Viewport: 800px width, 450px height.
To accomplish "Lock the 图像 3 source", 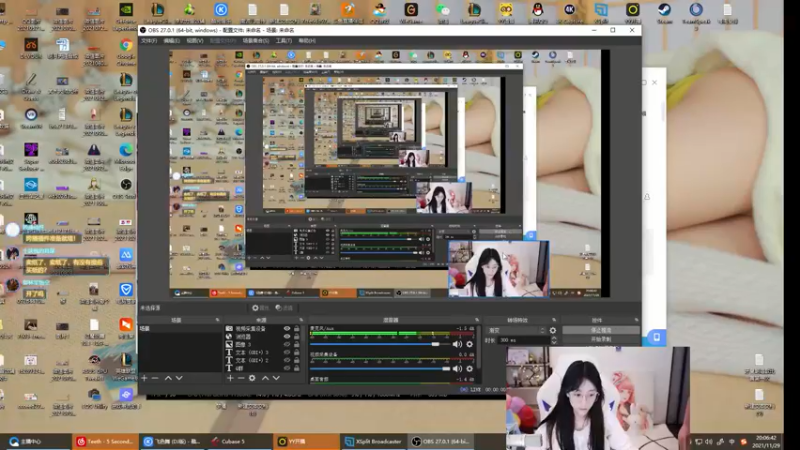I will point(296,344).
